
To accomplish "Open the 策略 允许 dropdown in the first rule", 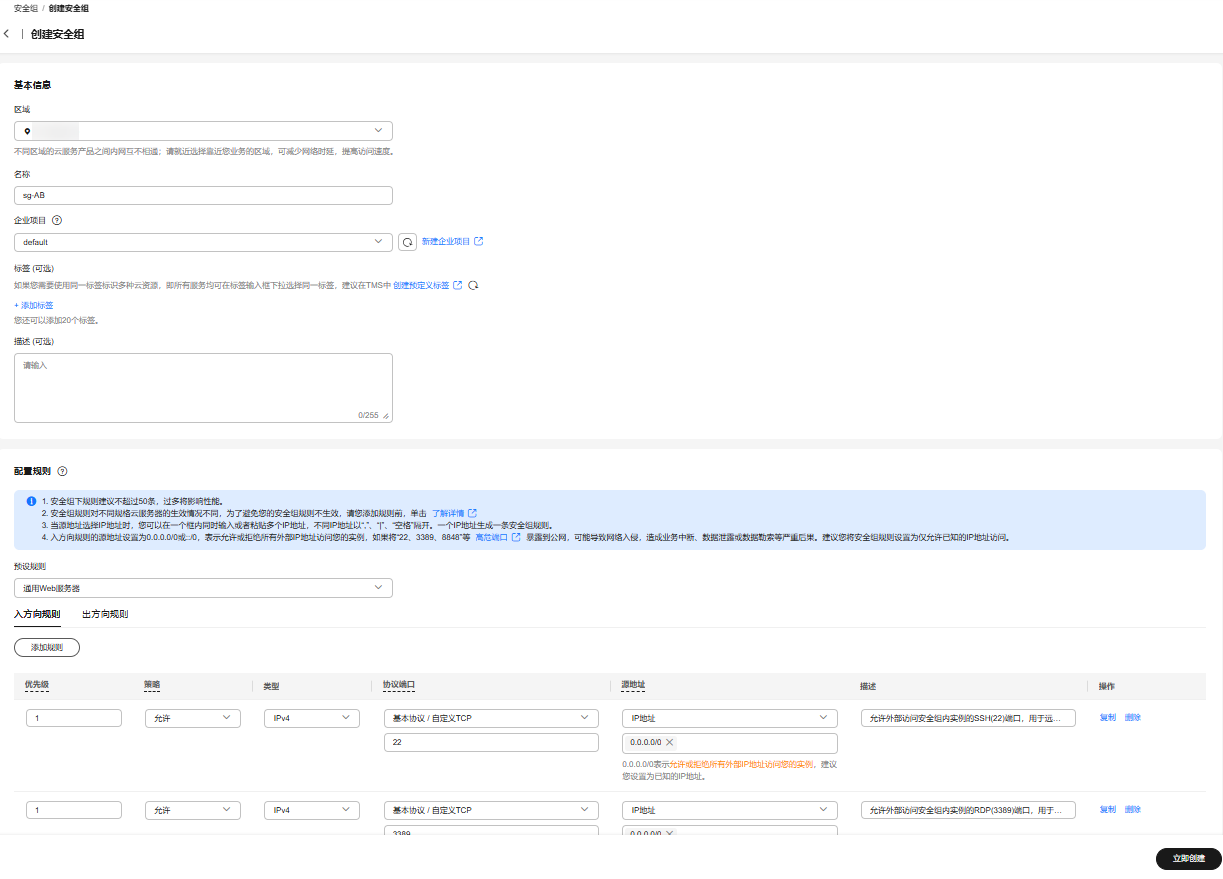I will 227,718.
